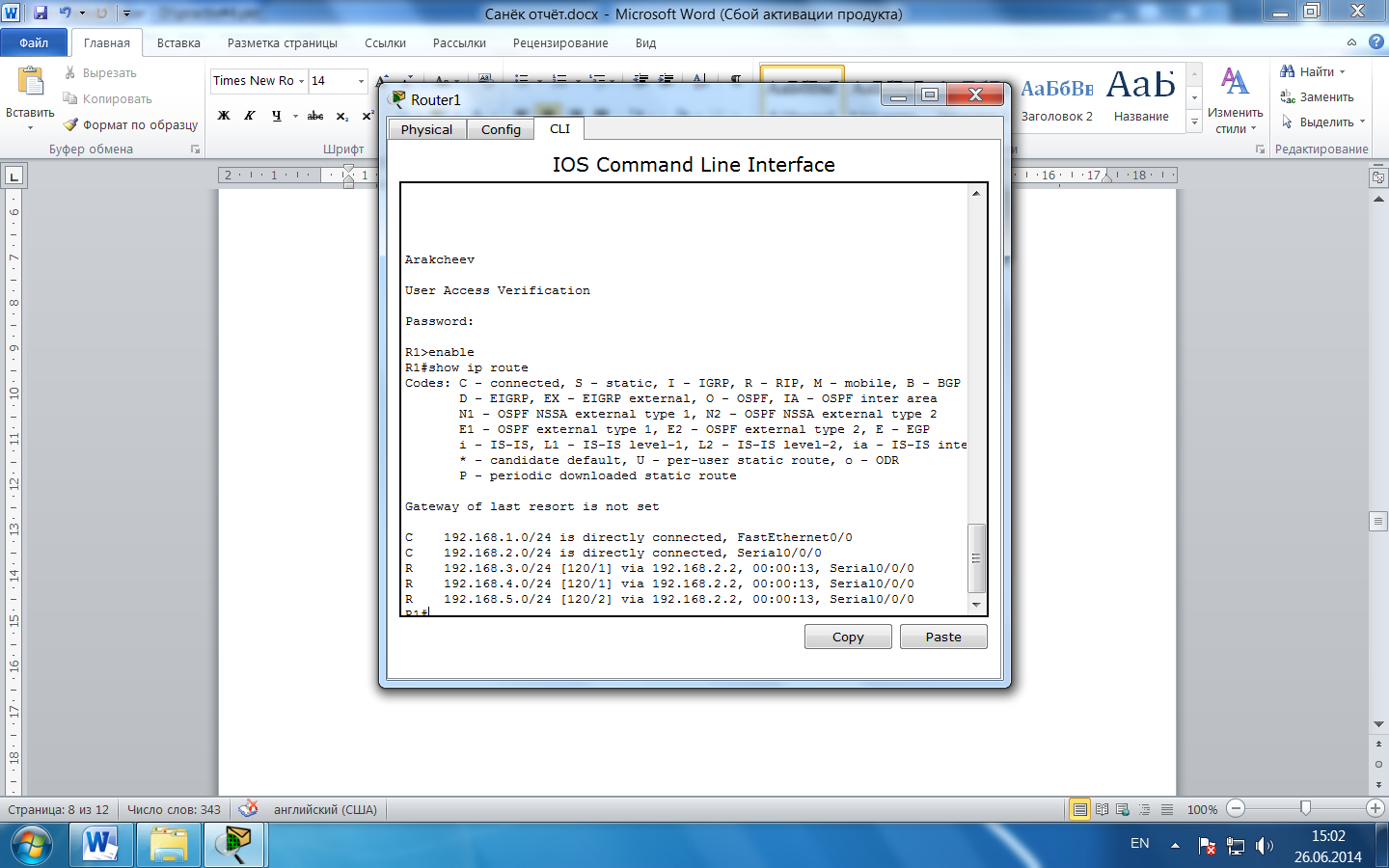Open the Разметка страницы tab
The image size is (1389, 868).
tap(283, 43)
